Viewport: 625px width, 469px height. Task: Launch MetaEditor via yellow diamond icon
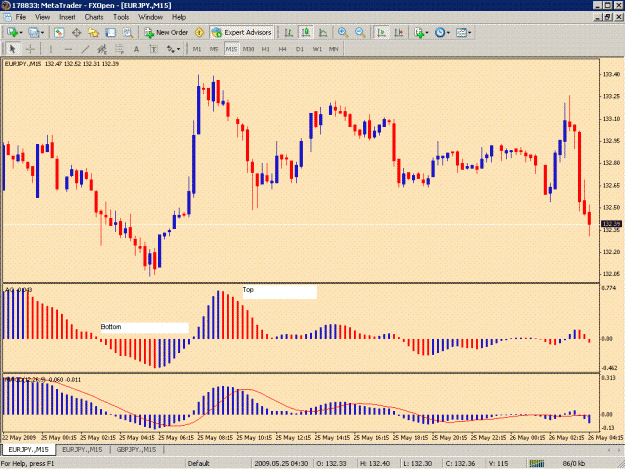pos(199,33)
